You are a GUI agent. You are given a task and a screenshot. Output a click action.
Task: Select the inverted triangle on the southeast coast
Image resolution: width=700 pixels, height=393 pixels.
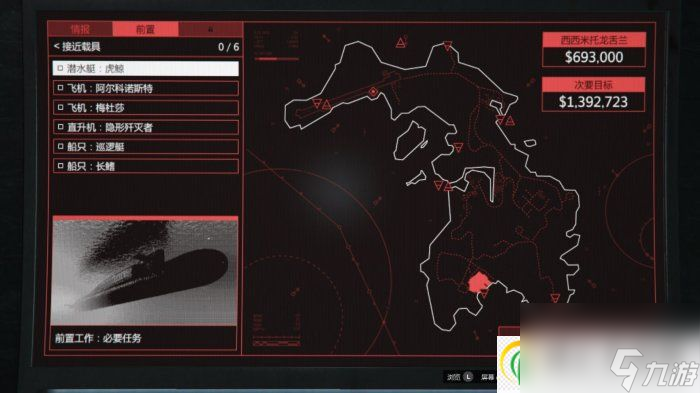tap(555, 298)
